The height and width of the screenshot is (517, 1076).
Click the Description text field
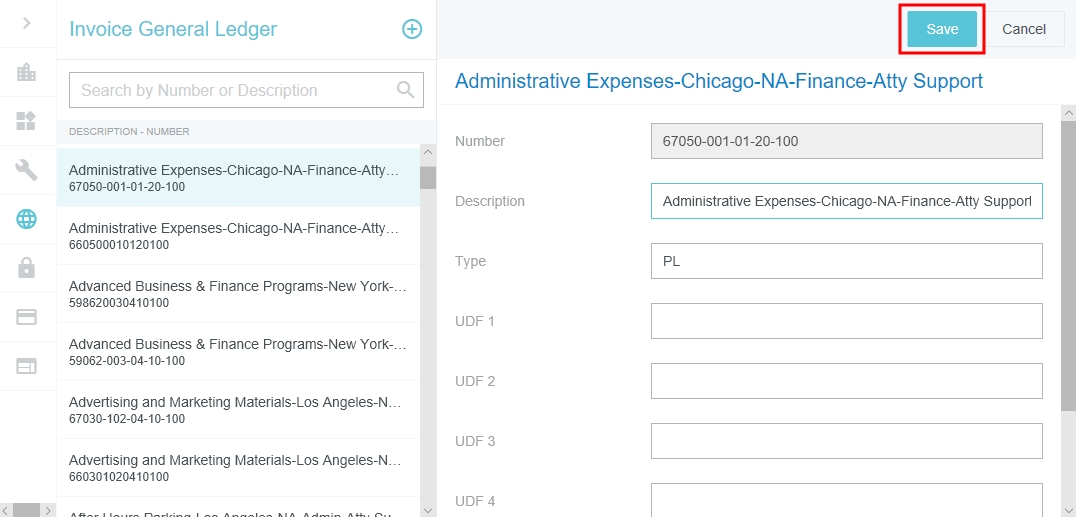point(846,201)
